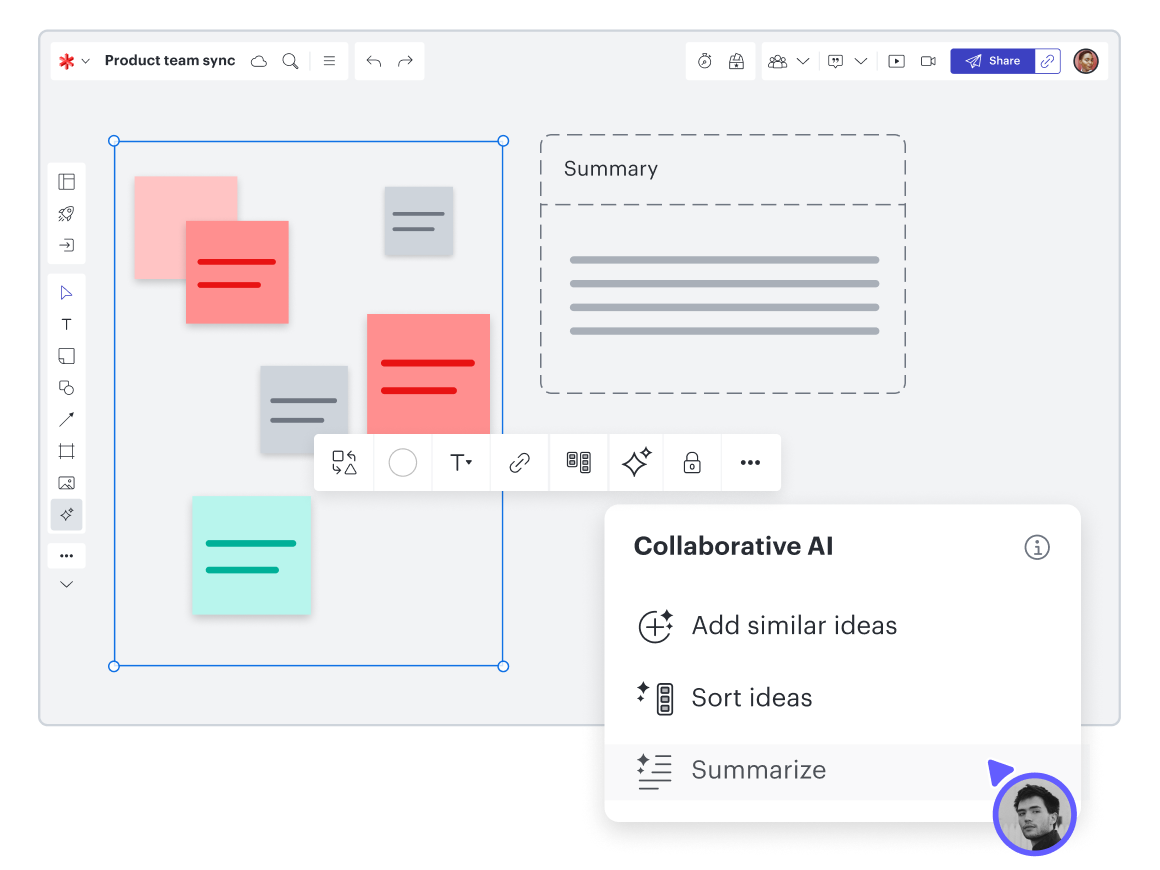Select the Frame tool
The image size is (1160, 870).
66,451
